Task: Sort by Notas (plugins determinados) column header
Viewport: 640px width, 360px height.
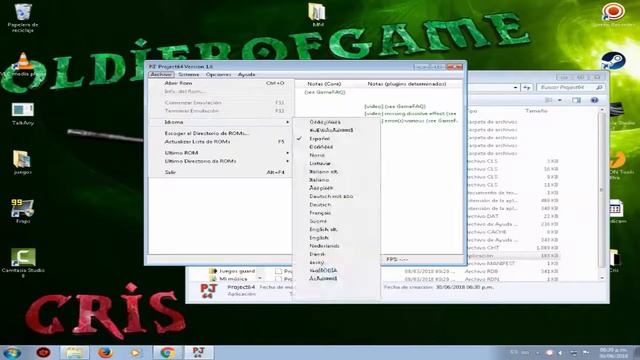Action: tap(407, 84)
